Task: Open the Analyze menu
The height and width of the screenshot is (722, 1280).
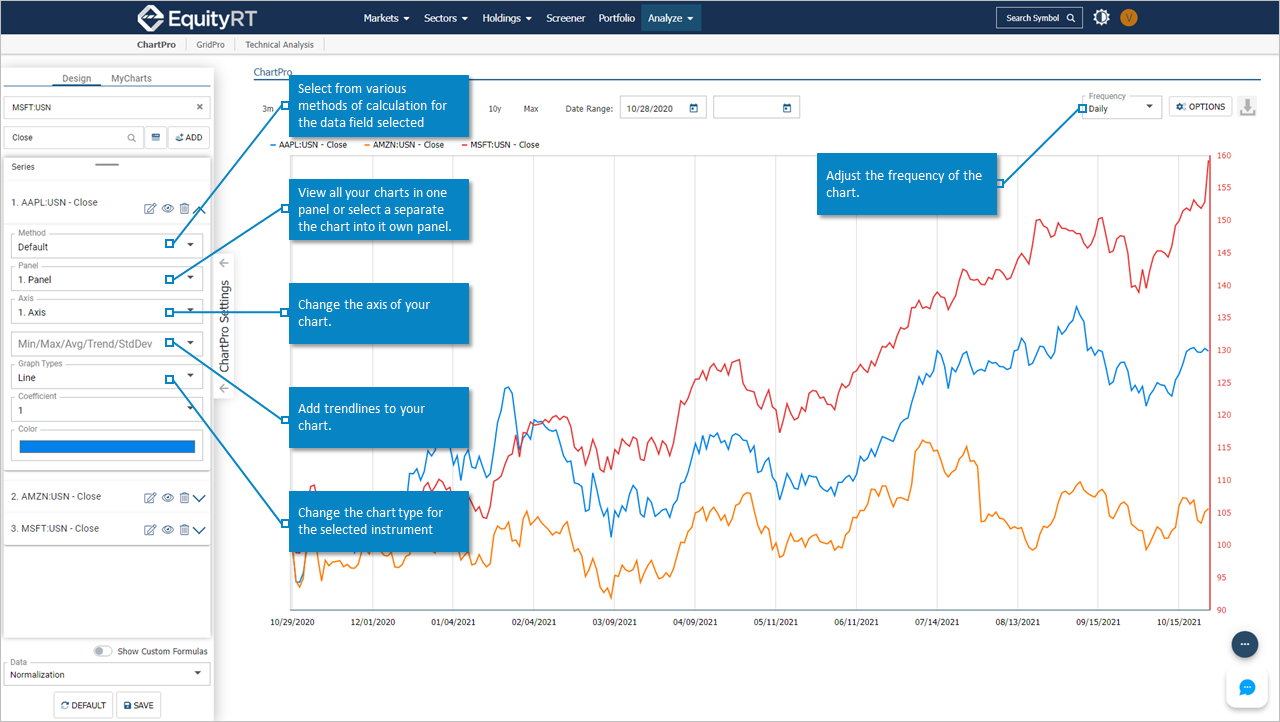Action: (x=671, y=18)
